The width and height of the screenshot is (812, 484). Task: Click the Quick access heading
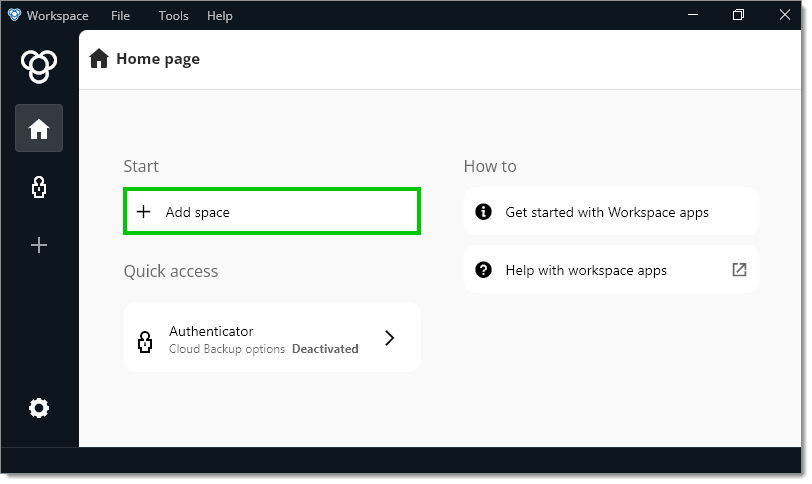(x=171, y=271)
